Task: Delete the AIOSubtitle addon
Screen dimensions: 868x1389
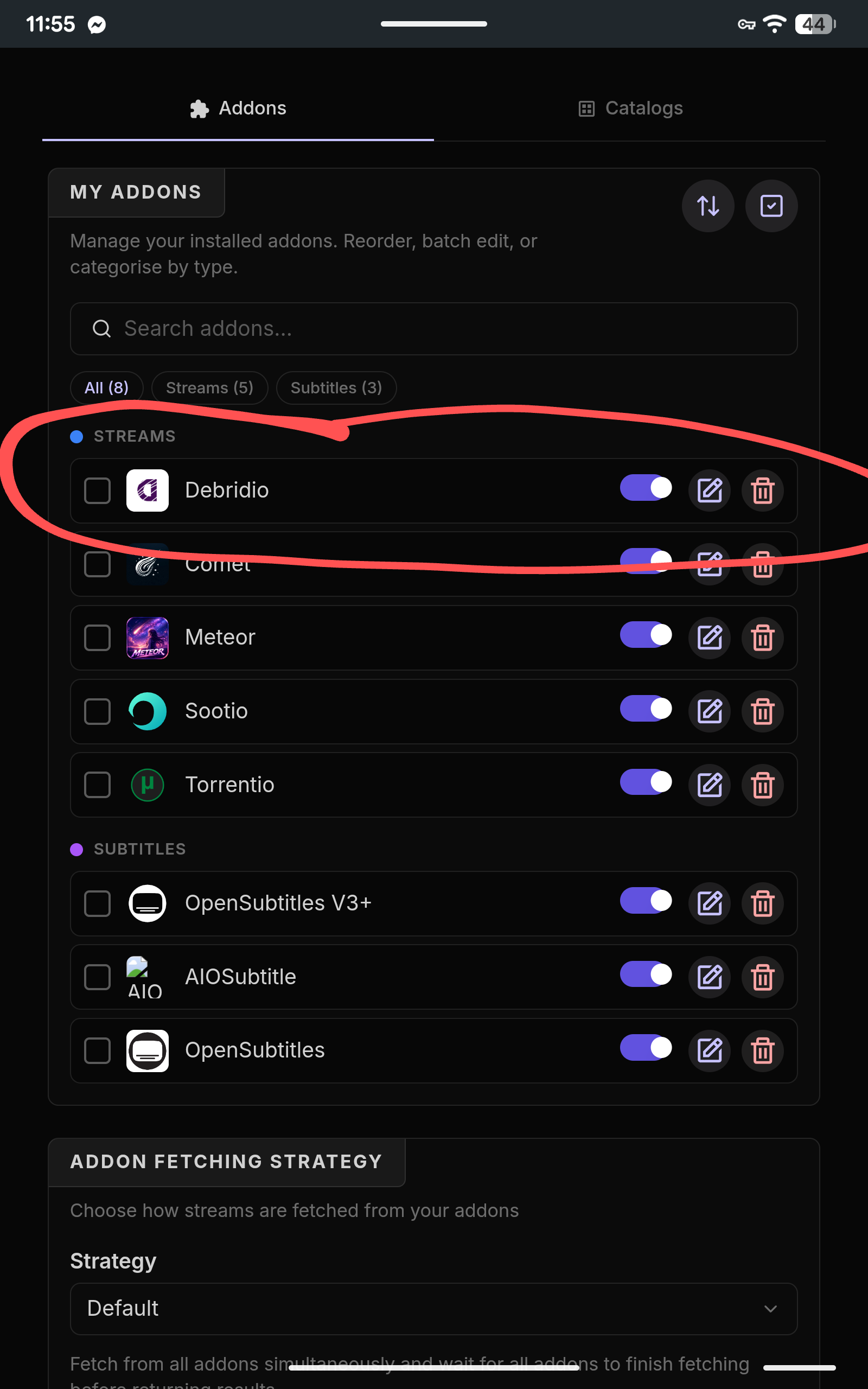Action: click(762, 977)
